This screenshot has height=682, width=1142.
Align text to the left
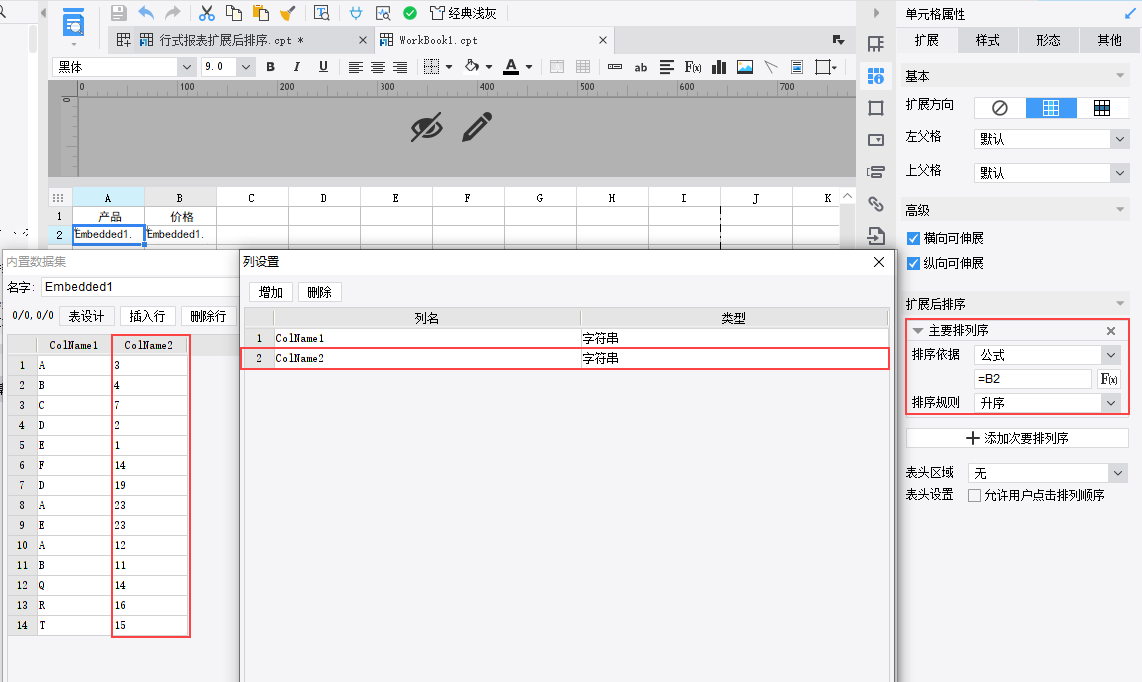pyautogui.click(x=355, y=67)
